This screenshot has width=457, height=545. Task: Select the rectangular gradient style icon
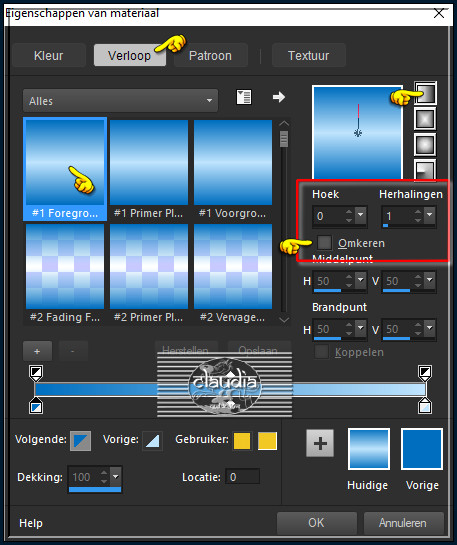pyautogui.click(x=425, y=119)
